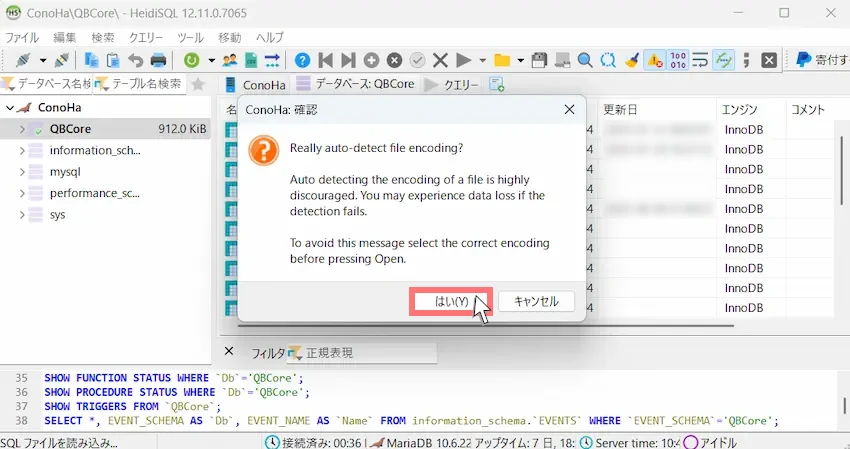The height and width of the screenshot is (449, 850).
Task: Click the yellow open folder icon
Action: coord(502,60)
